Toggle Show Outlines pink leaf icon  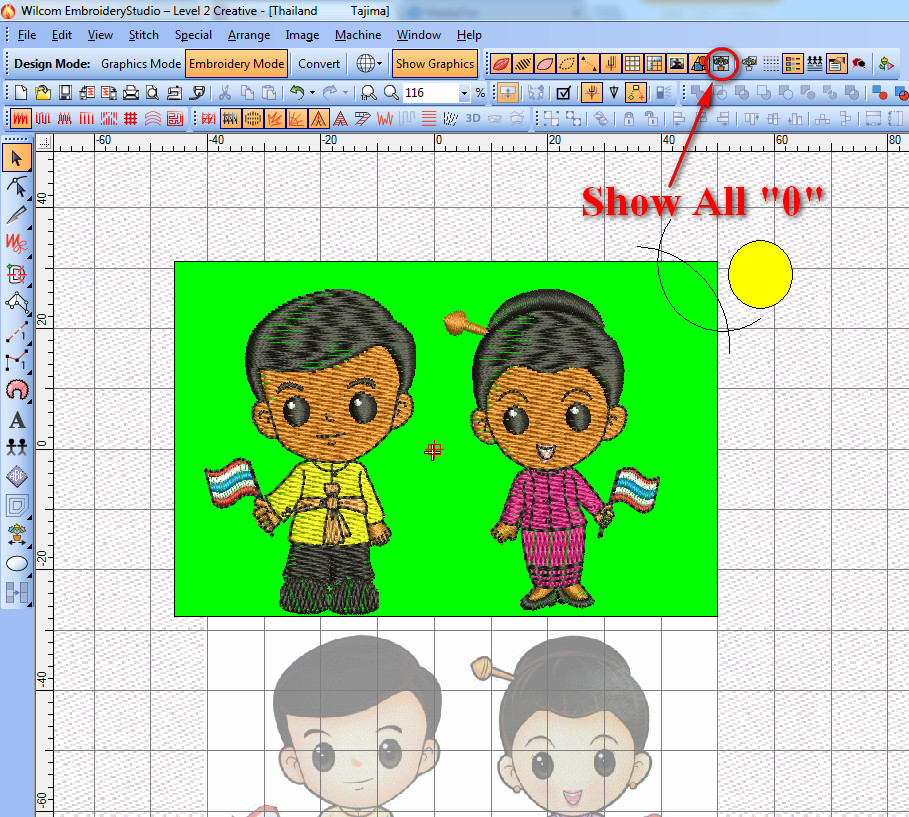(545, 64)
